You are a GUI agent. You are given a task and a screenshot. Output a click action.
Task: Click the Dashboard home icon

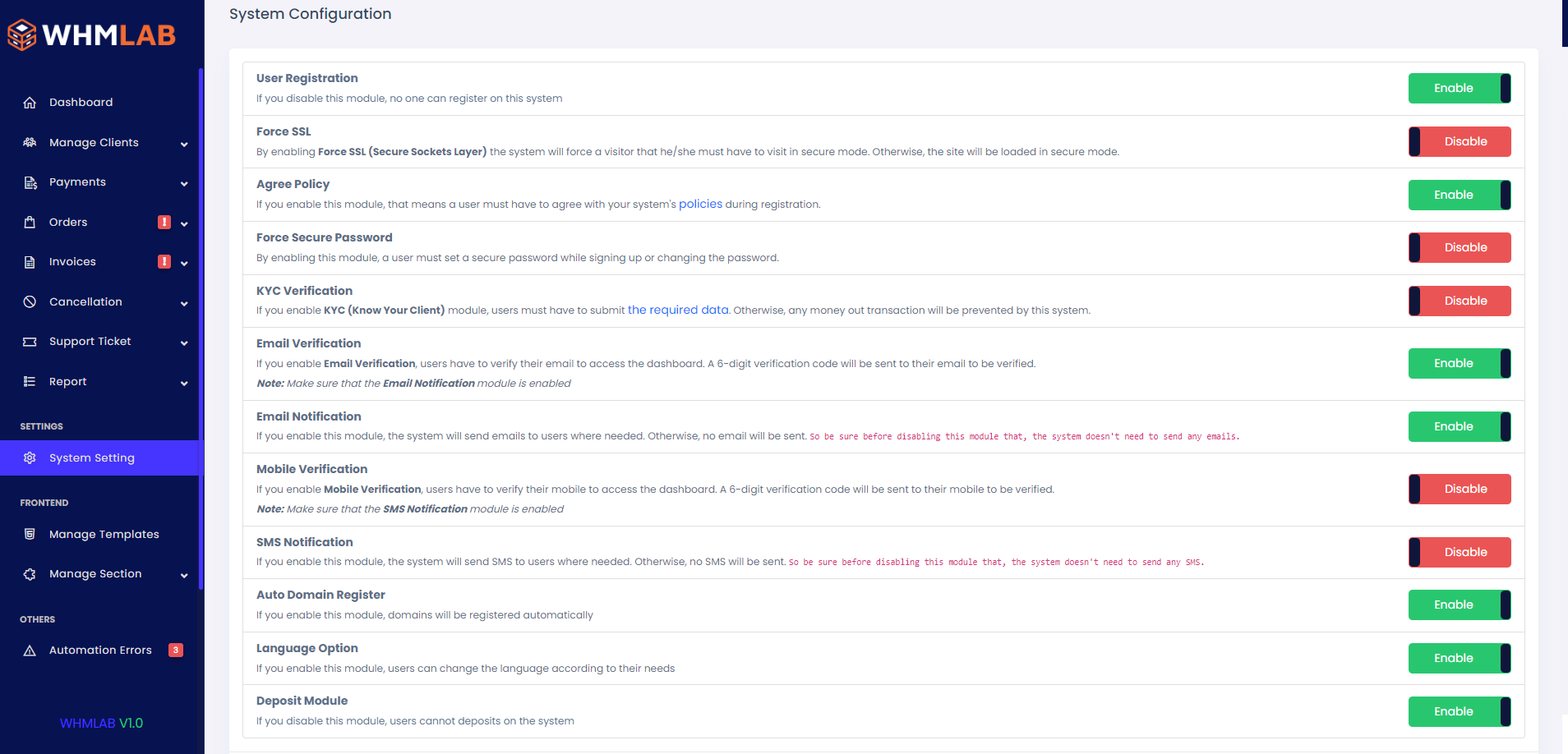(30, 103)
